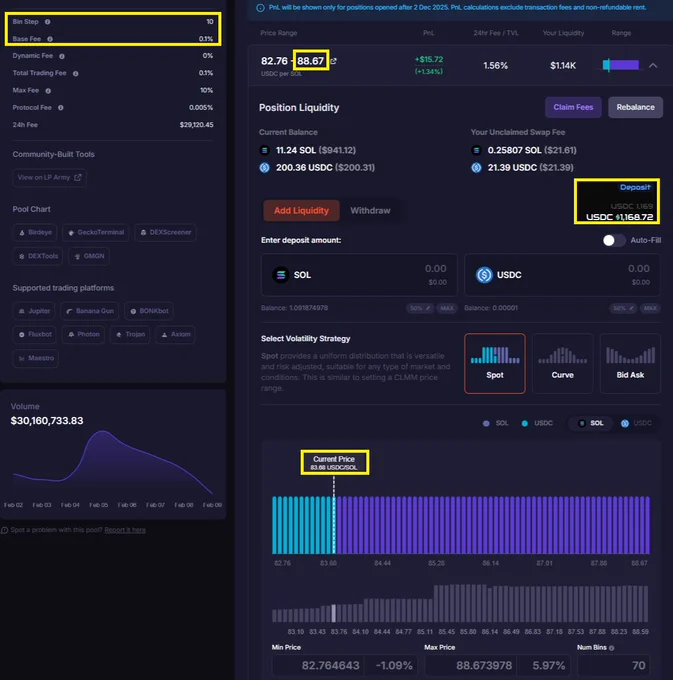The image size is (673, 680).
Task: Open the Birdeye pool chart
Action: point(36,232)
